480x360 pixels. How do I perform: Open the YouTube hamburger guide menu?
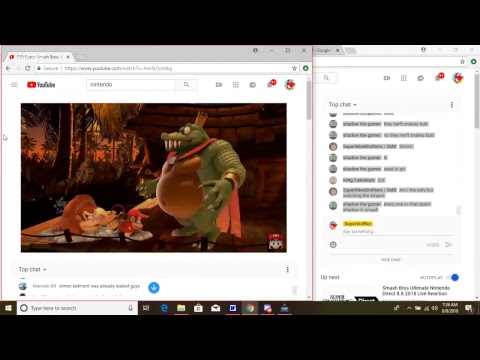coord(14,85)
